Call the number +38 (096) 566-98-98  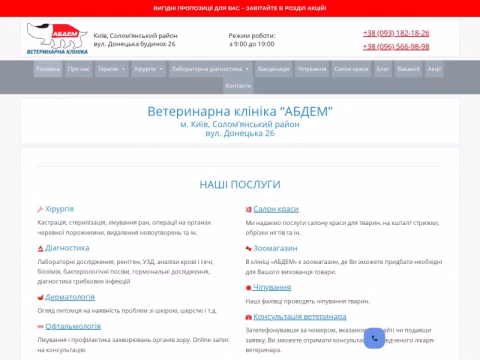(396, 47)
